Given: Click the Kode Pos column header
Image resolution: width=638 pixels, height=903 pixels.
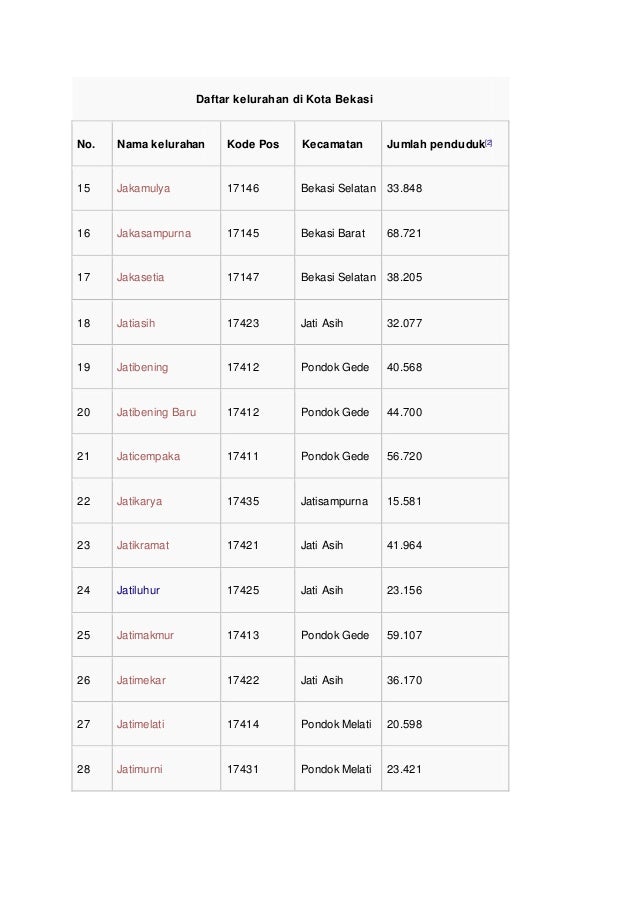Looking at the screenshot, I should (x=253, y=144).
